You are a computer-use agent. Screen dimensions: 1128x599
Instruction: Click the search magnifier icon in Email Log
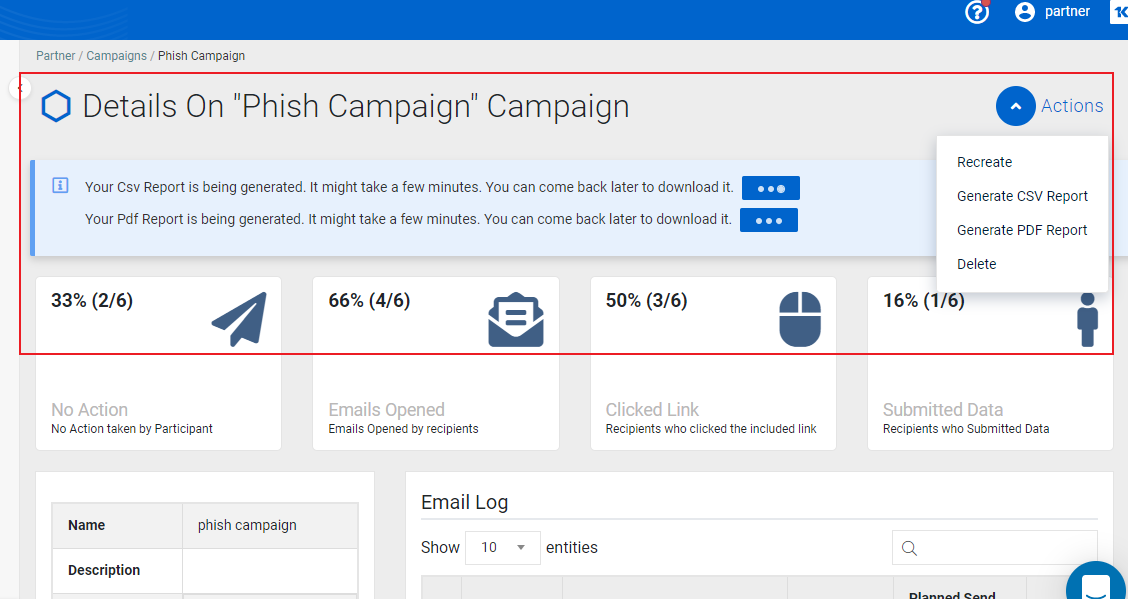[909, 549]
